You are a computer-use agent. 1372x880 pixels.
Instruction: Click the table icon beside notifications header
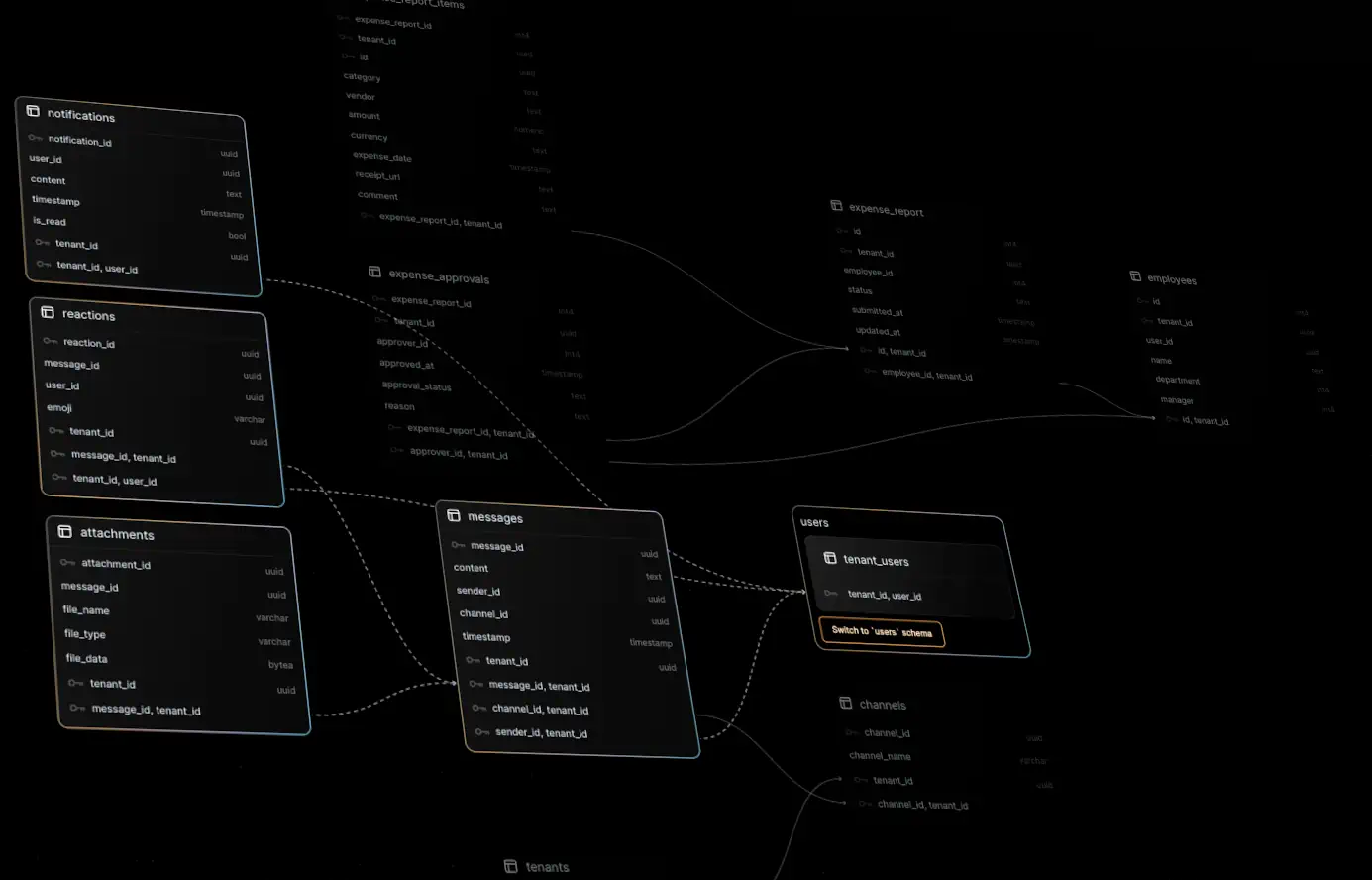(33, 112)
